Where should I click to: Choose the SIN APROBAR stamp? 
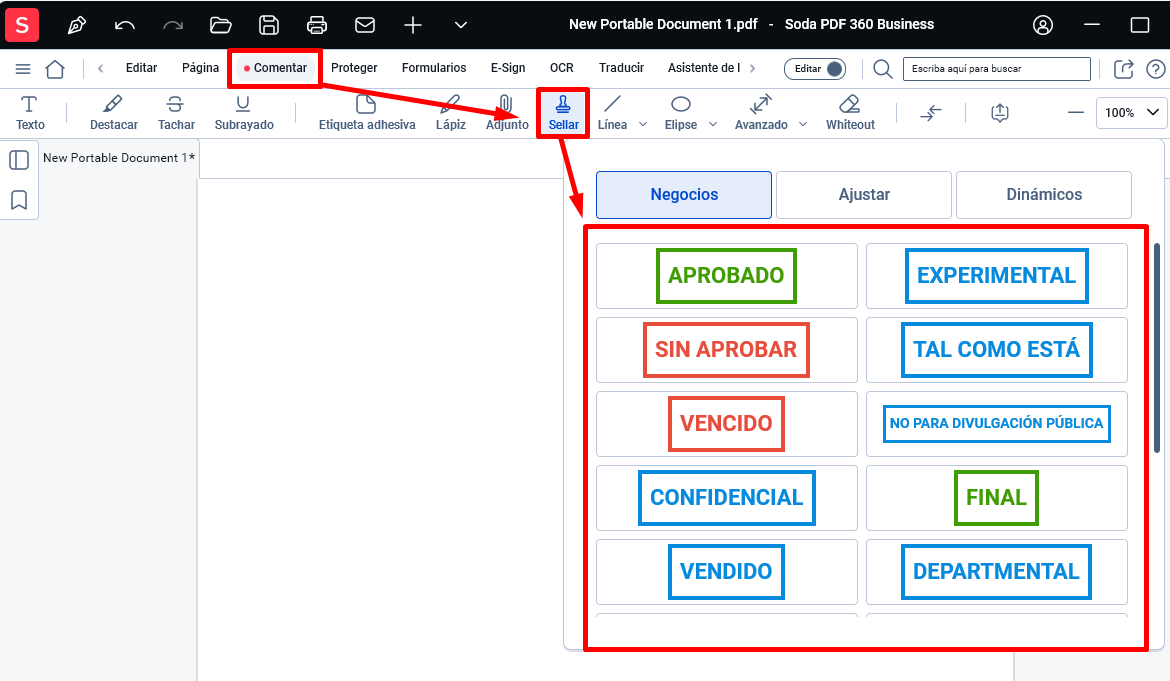[x=727, y=350]
